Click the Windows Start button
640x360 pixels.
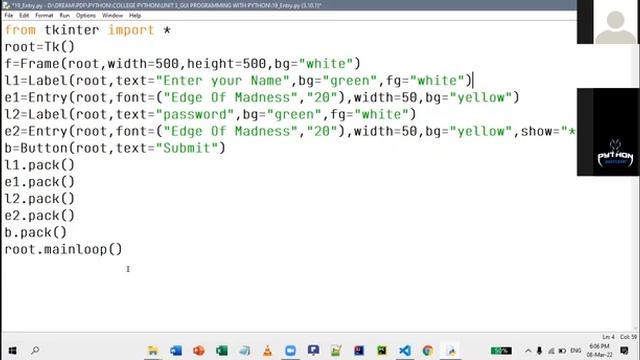13,351
